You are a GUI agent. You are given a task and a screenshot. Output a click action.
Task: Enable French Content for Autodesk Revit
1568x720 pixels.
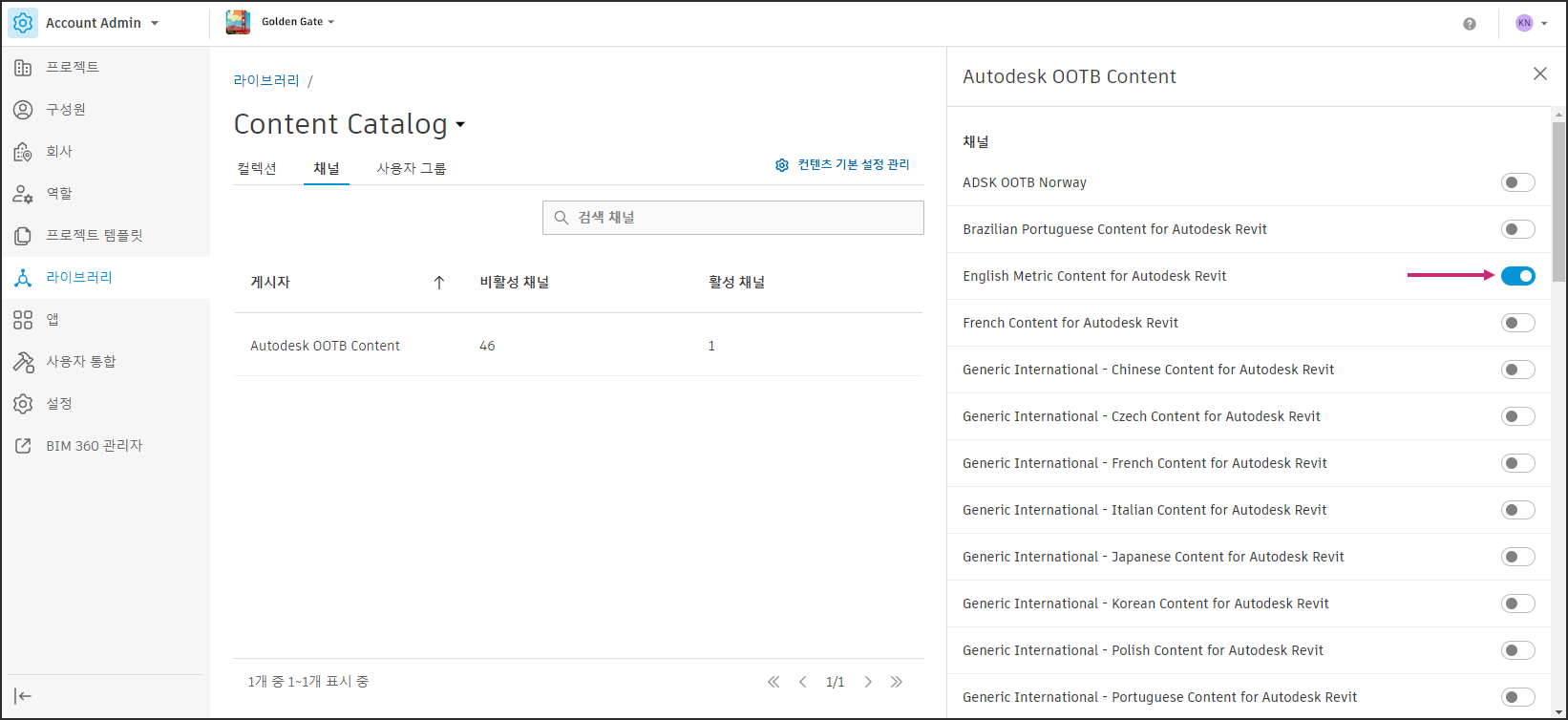click(x=1517, y=323)
